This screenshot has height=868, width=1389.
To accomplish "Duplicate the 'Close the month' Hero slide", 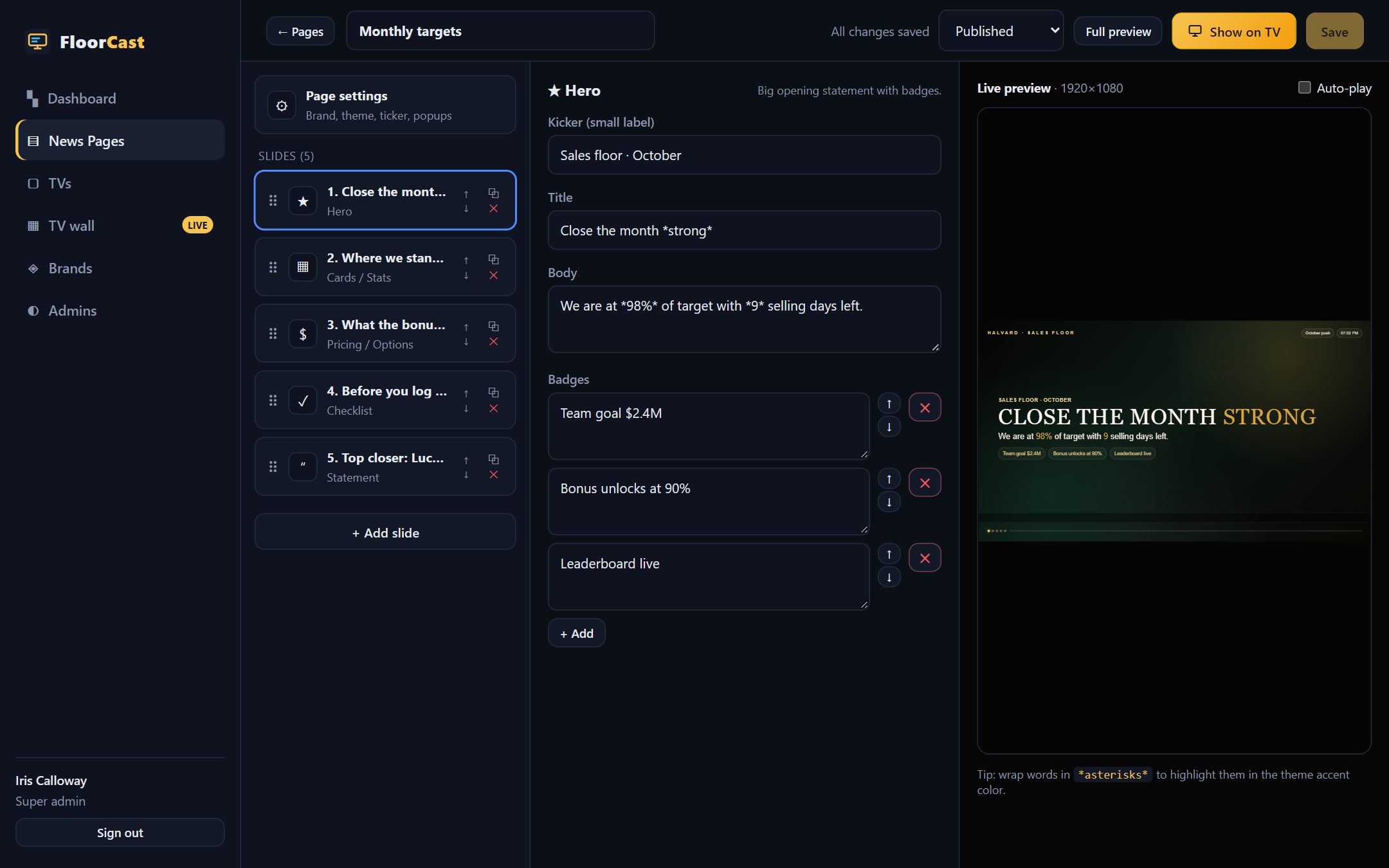I will 493,193.
